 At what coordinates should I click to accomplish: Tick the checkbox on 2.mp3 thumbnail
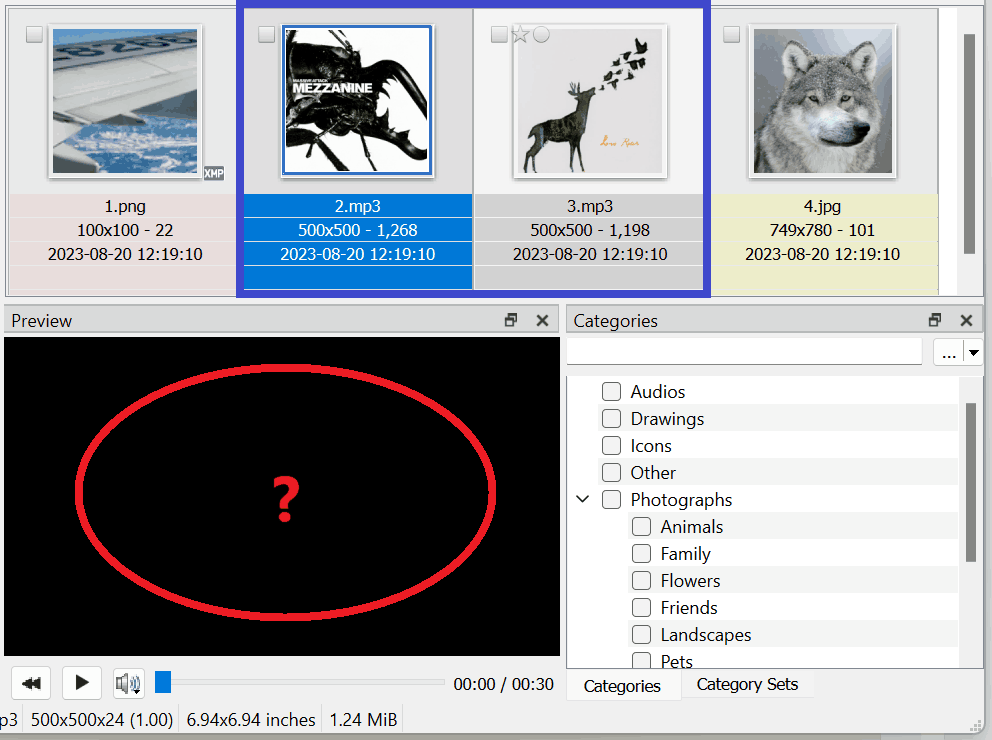[266, 34]
